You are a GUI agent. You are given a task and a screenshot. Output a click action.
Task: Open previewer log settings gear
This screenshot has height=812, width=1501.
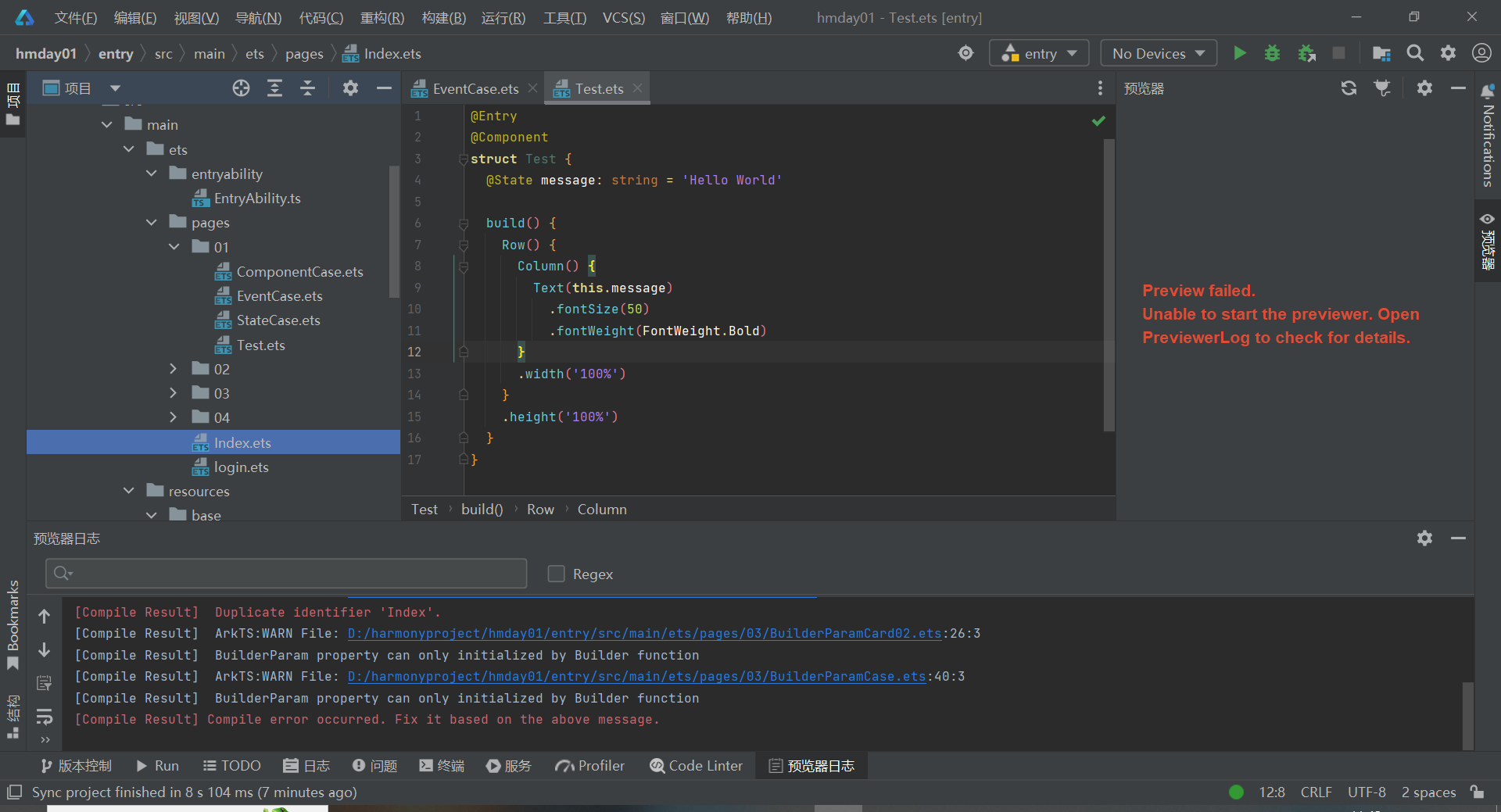tap(1424, 538)
